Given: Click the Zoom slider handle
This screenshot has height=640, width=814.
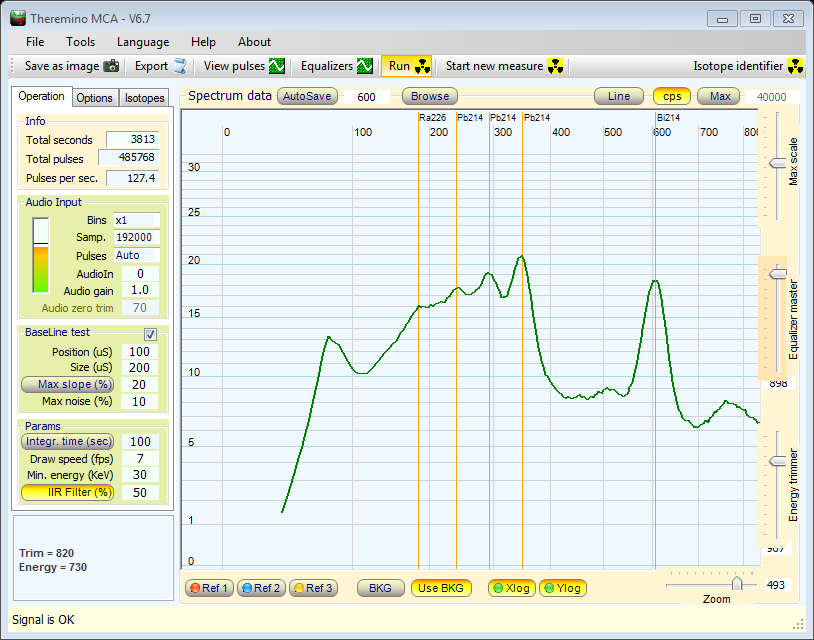Looking at the screenshot, I should click(x=737, y=584).
